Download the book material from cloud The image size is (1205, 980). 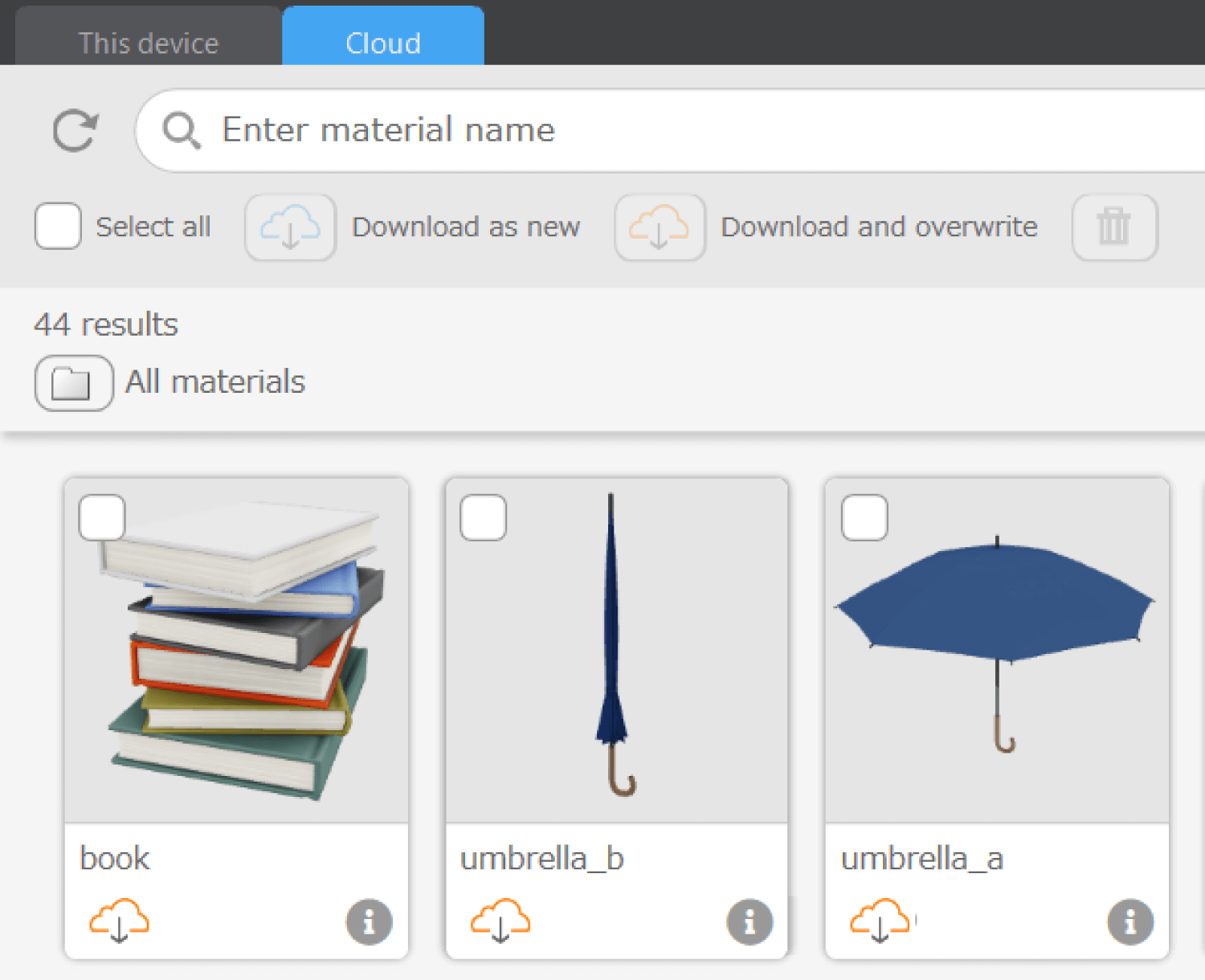(x=119, y=920)
